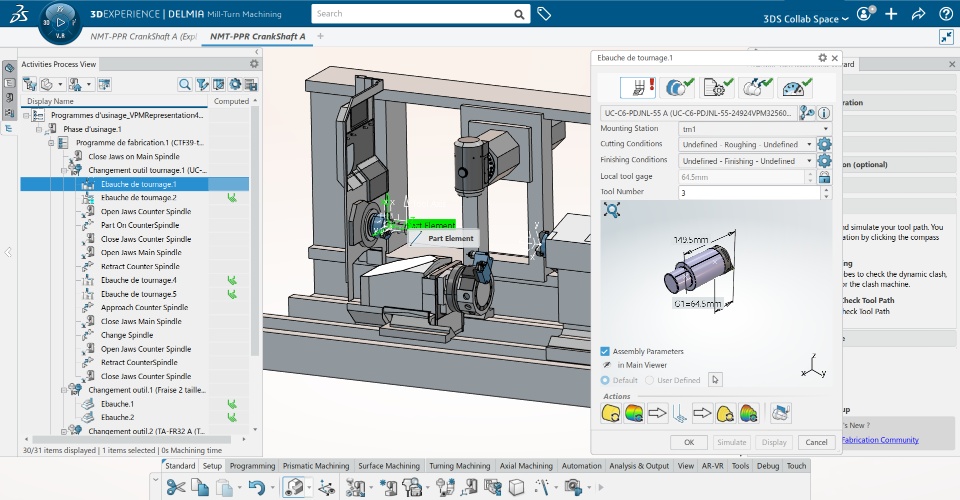Open the Ebauche dialog gear options icon
Viewport: 960px width, 500px height.
click(822, 58)
